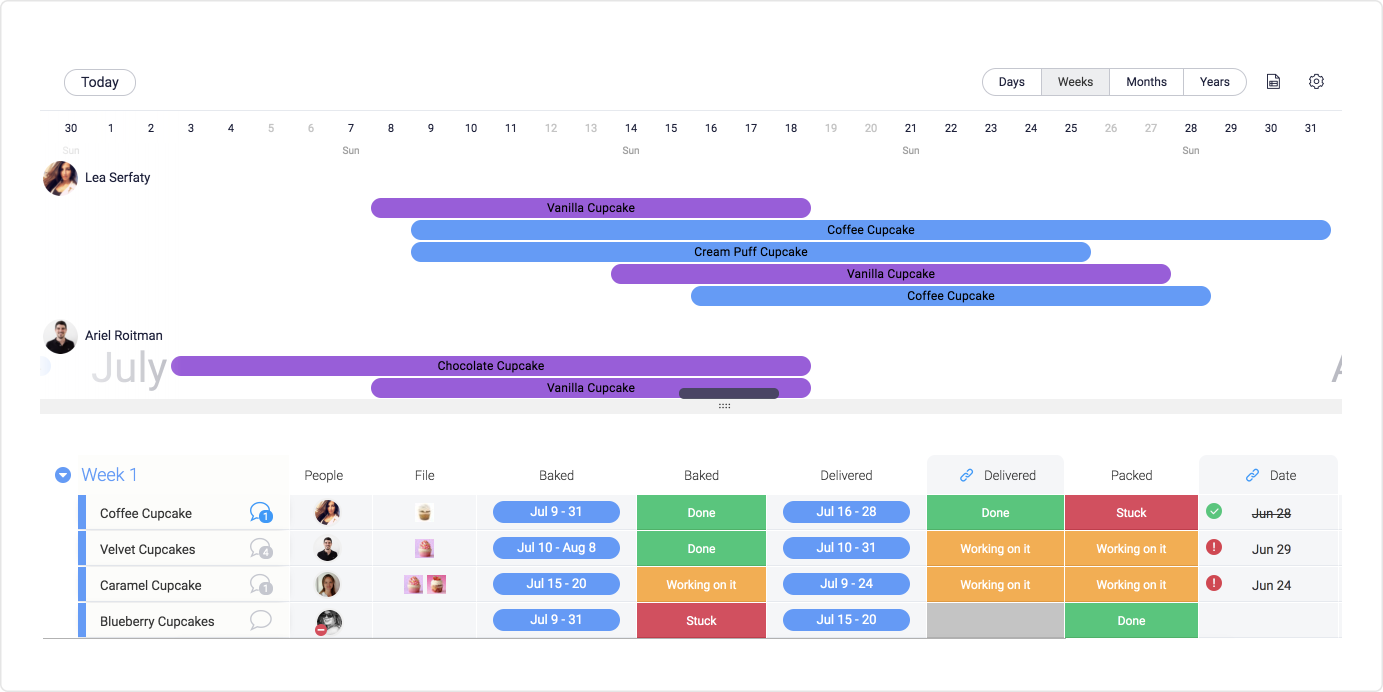Select Lea's top Vanilla Cupcake timeline bar

pyautogui.click(x=591, y=208)
